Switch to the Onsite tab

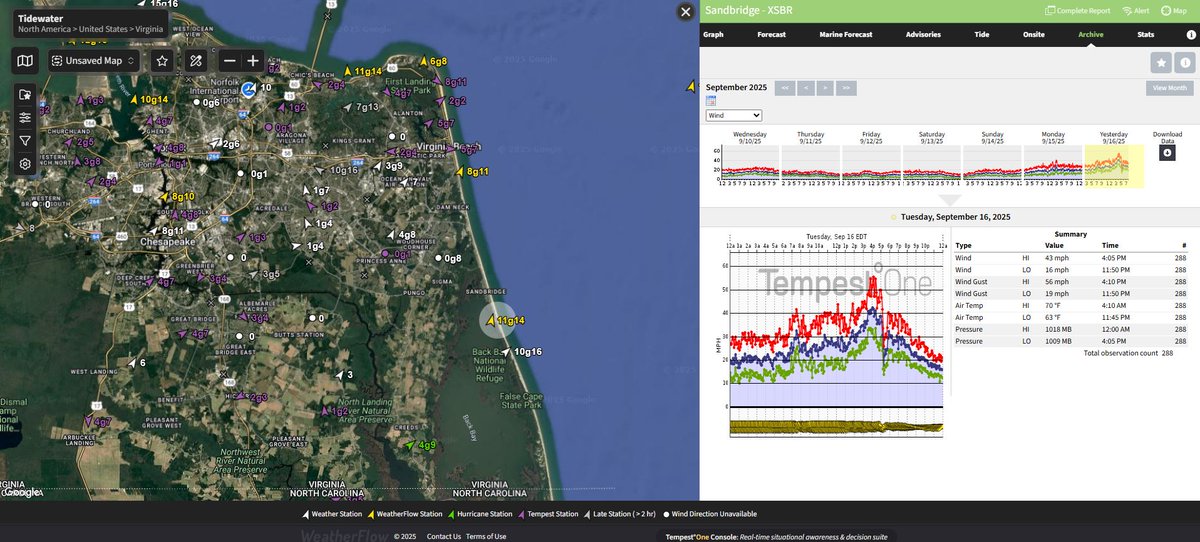pos(1034,34)
